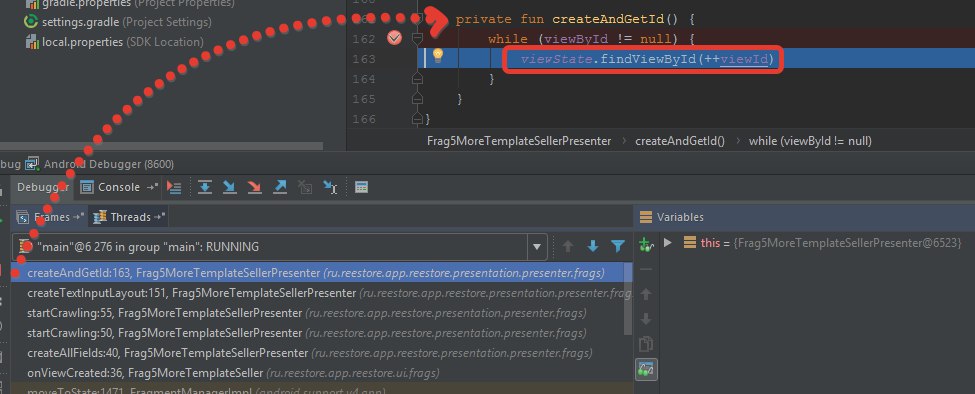
Task: Expand the 'this' variable node
Action: click(668, 242)
